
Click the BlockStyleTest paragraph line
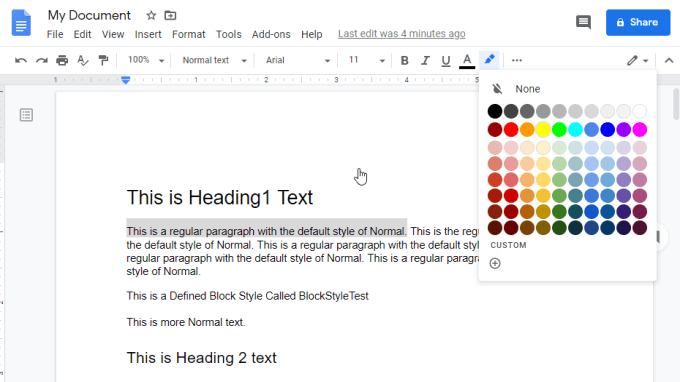click(x=248, y=296)
